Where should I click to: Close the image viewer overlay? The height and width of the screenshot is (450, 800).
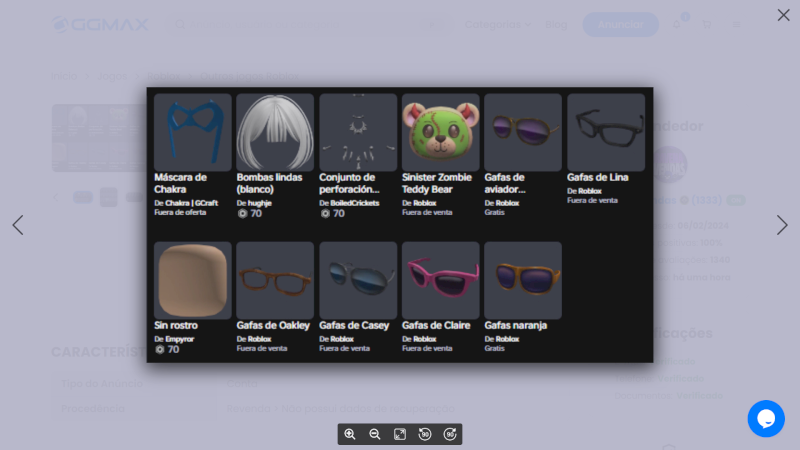[x=783, y=15]
